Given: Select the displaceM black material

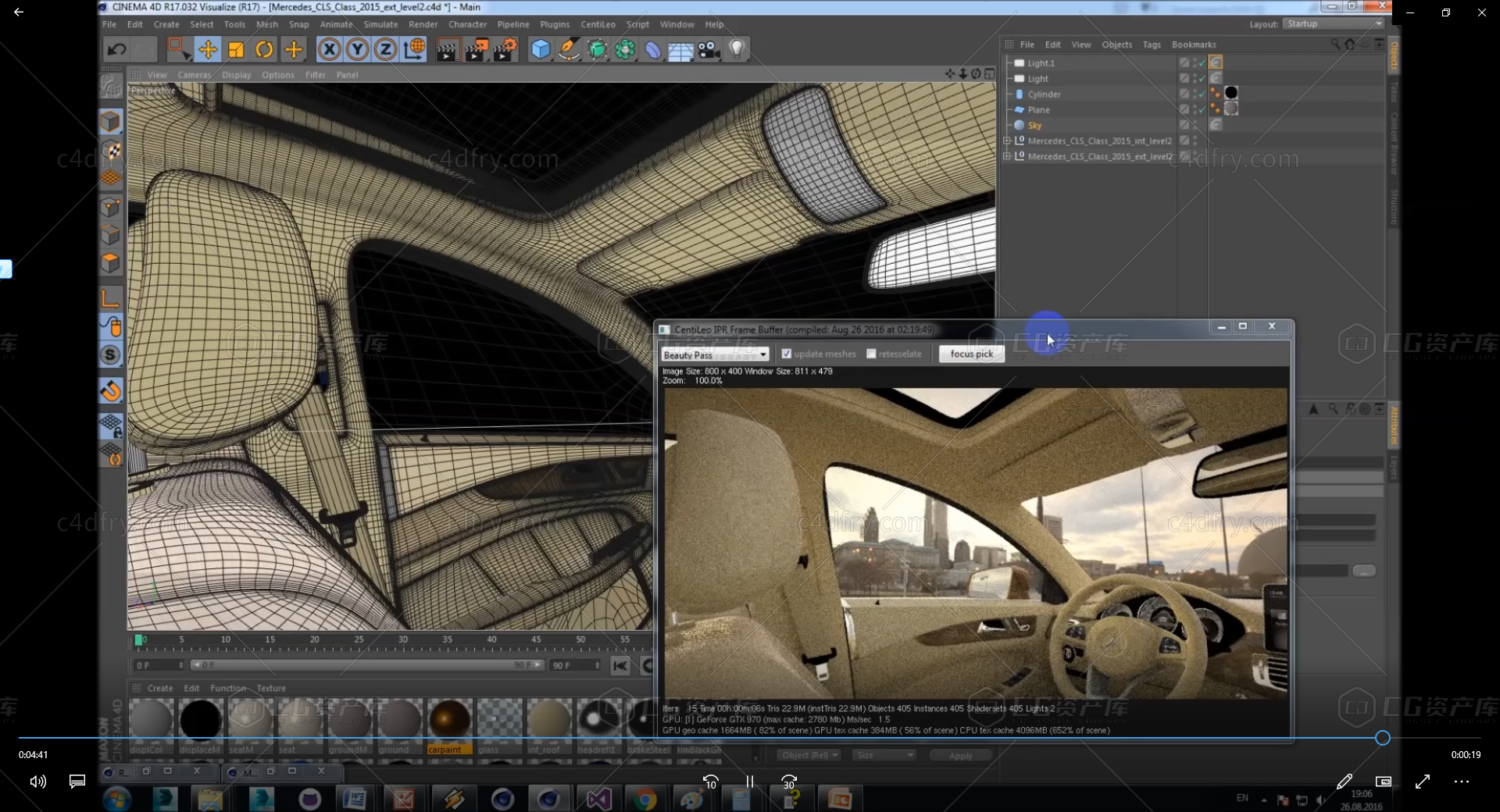Looking at the screenshot, I should click(200, 720).
